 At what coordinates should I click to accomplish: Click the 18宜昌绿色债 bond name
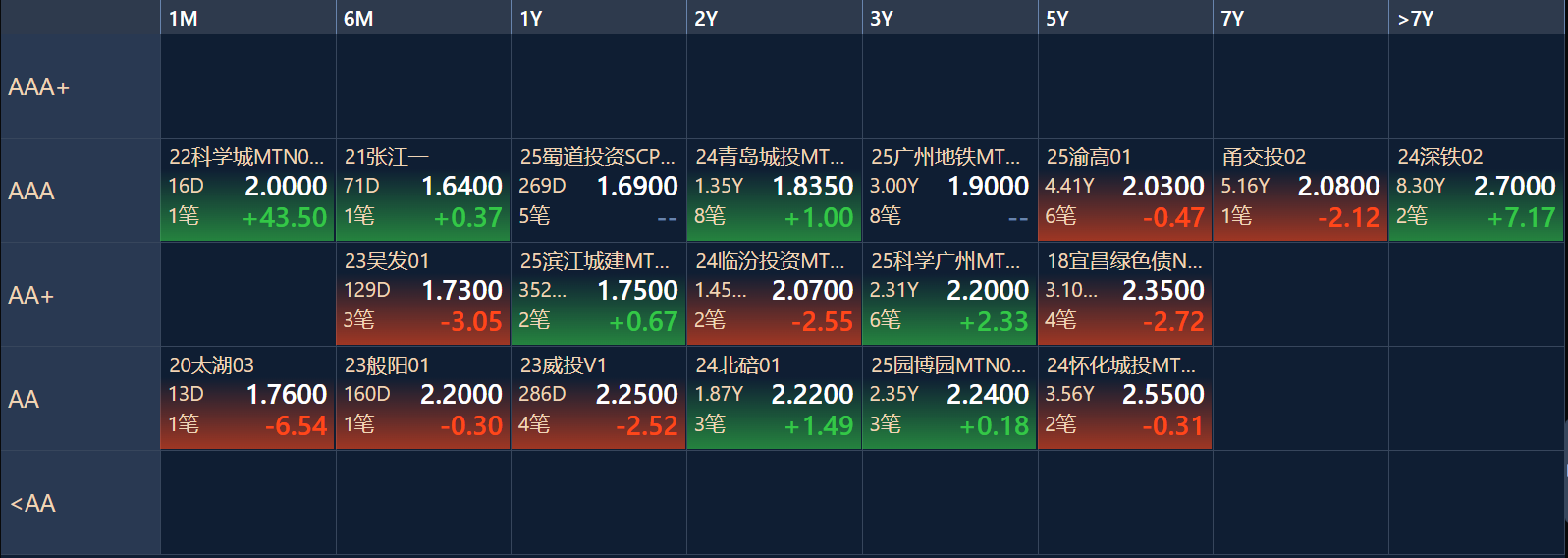(x=1123, y=261)
